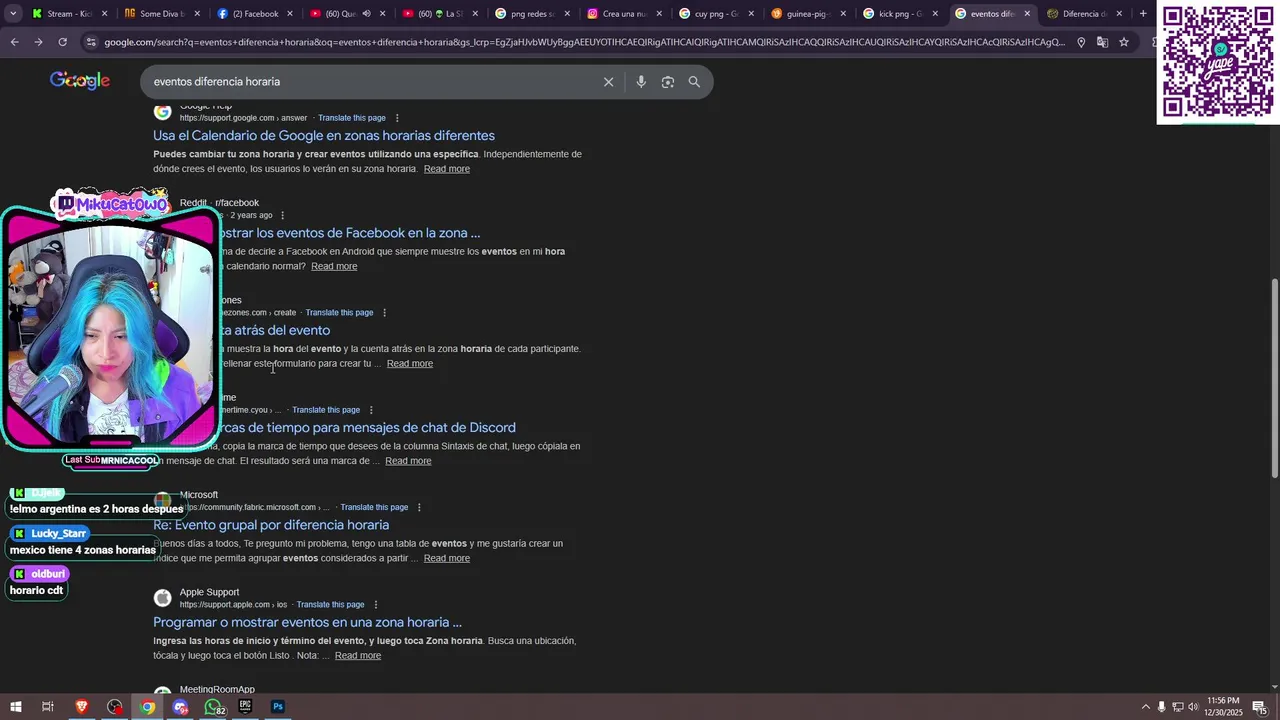This screenshot has height=720, width=1280.
Task: Clear the search box with the X icon
Action: 608,82
